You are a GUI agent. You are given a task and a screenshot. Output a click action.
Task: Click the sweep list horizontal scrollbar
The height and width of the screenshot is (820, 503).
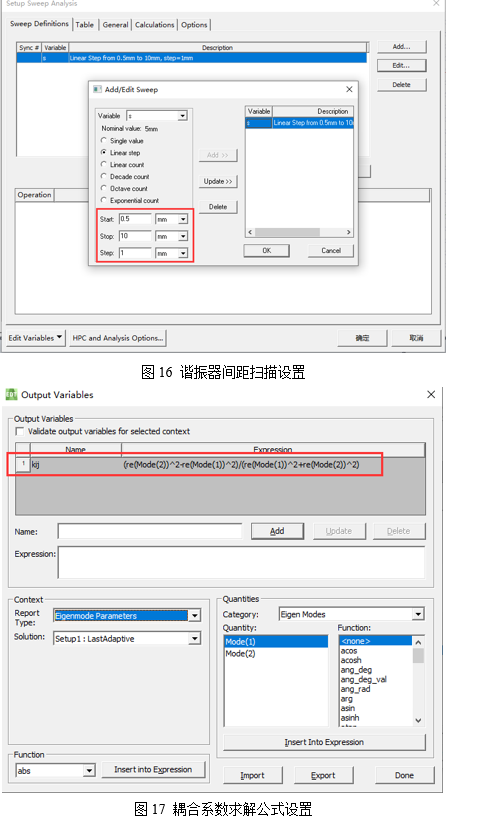click(288, 232)
